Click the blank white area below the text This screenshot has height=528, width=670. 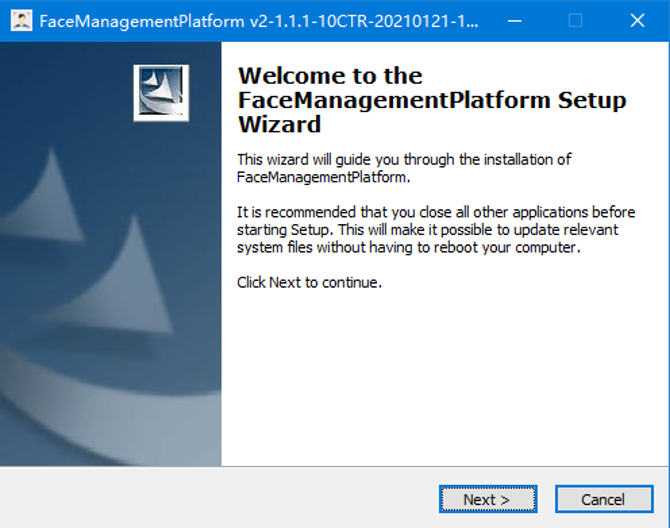(x=440, y=380)
